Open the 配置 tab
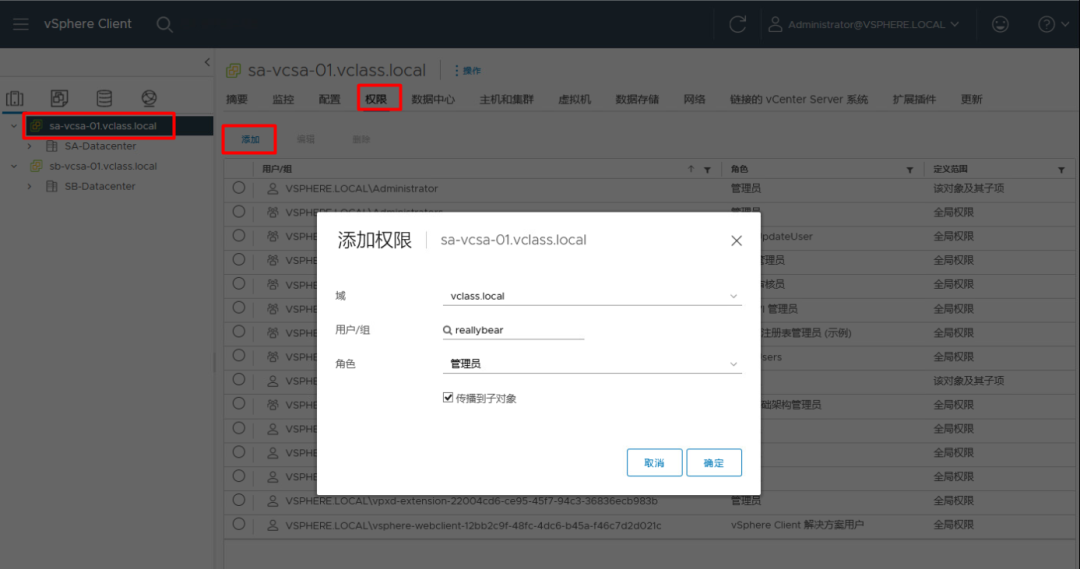The image size is (1080, 569). click(329, 99)
